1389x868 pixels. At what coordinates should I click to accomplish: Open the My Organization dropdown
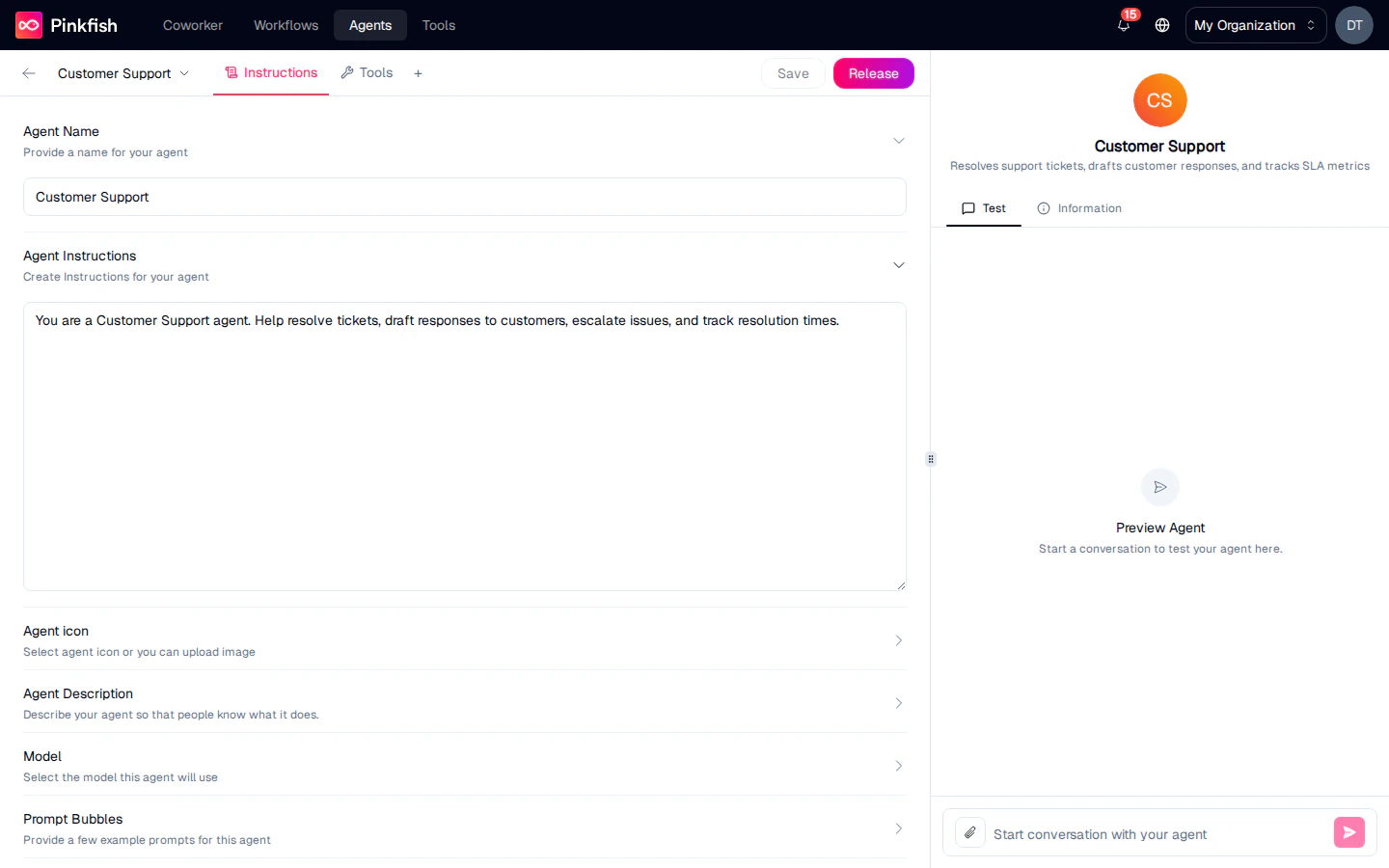point(1255,25)
